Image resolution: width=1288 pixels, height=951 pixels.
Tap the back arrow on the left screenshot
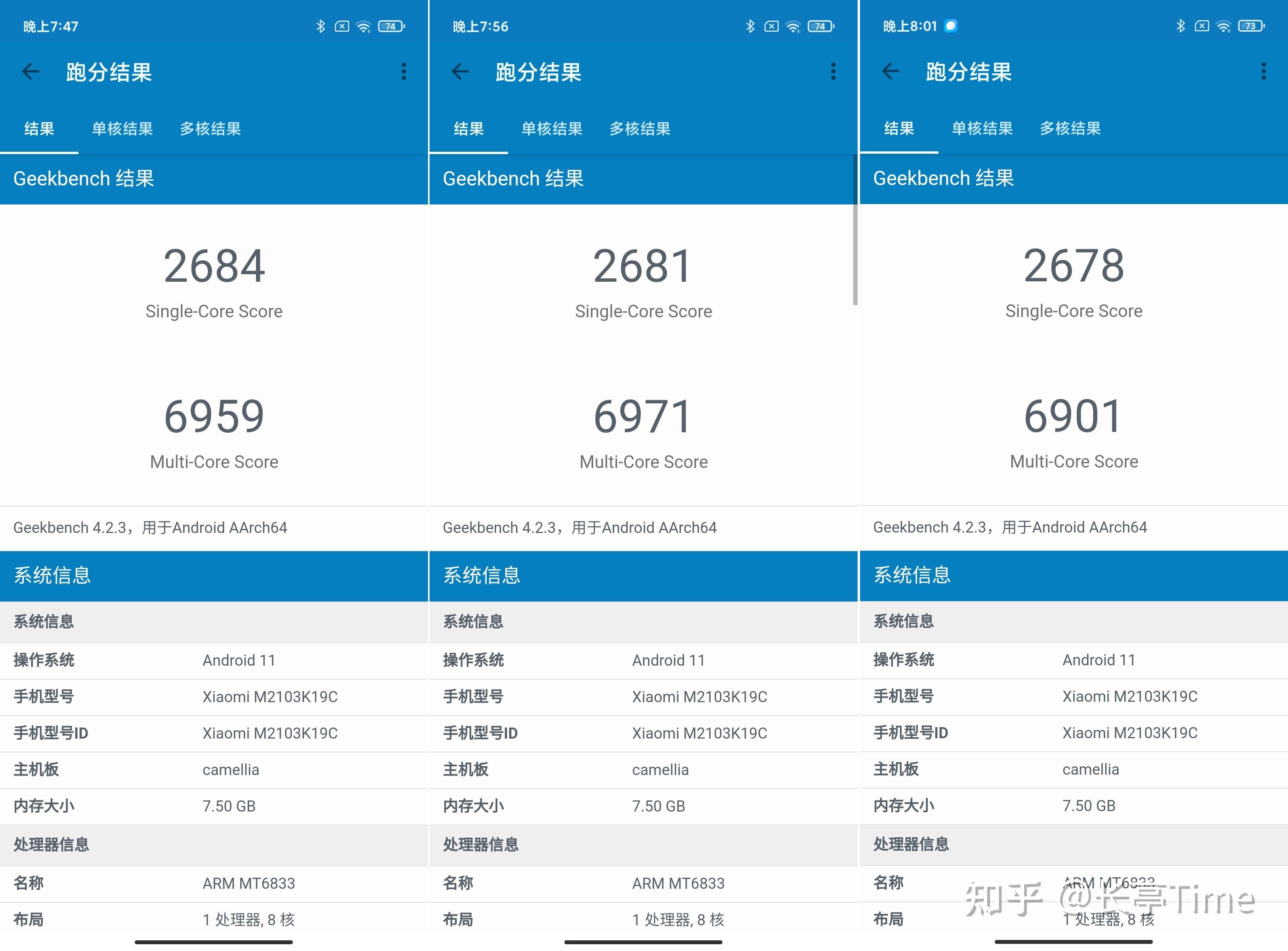(30, 71)
